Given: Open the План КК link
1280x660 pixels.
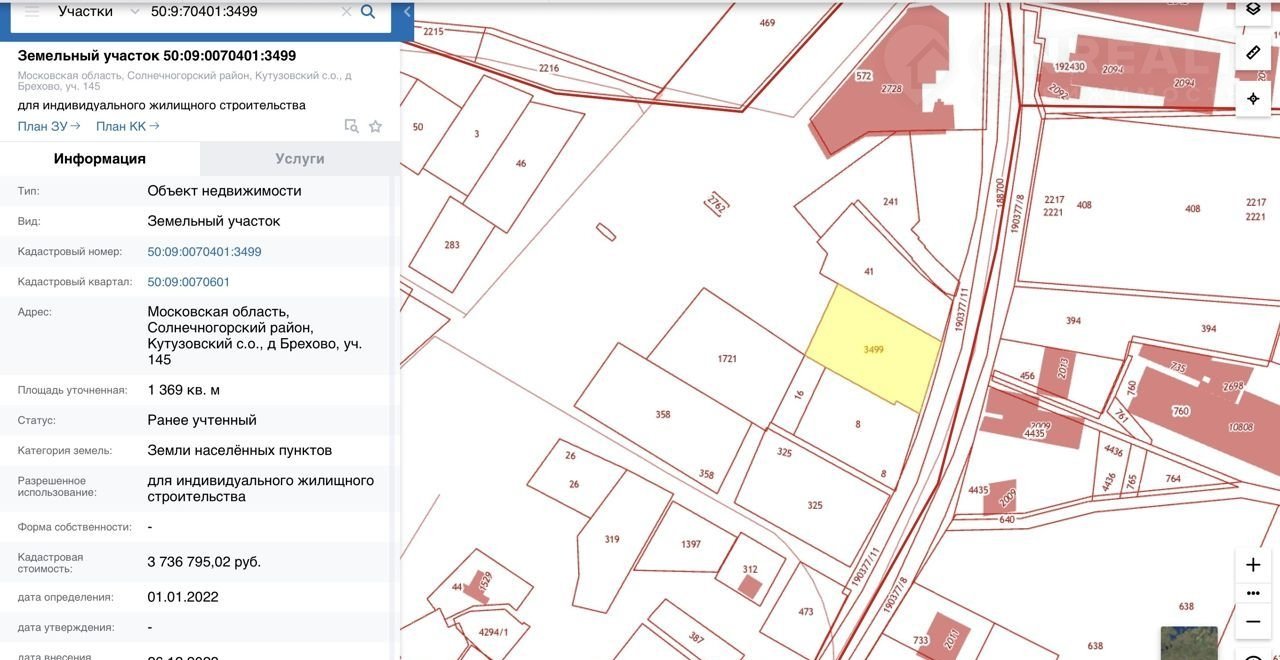Looking at the screenshot, I should point(127,126).
